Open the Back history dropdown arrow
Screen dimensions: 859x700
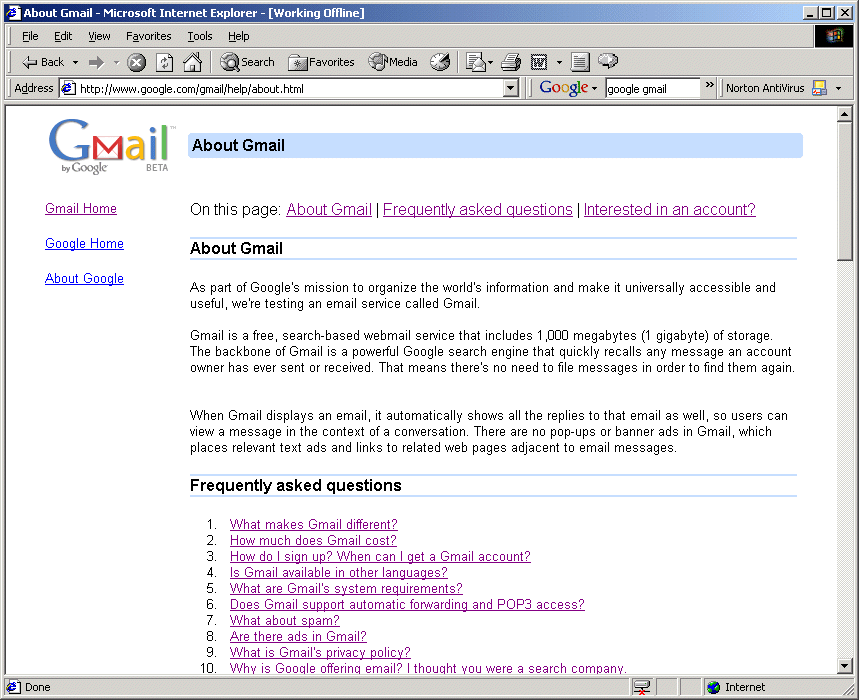pyautogui.click(x=76, y=62)
